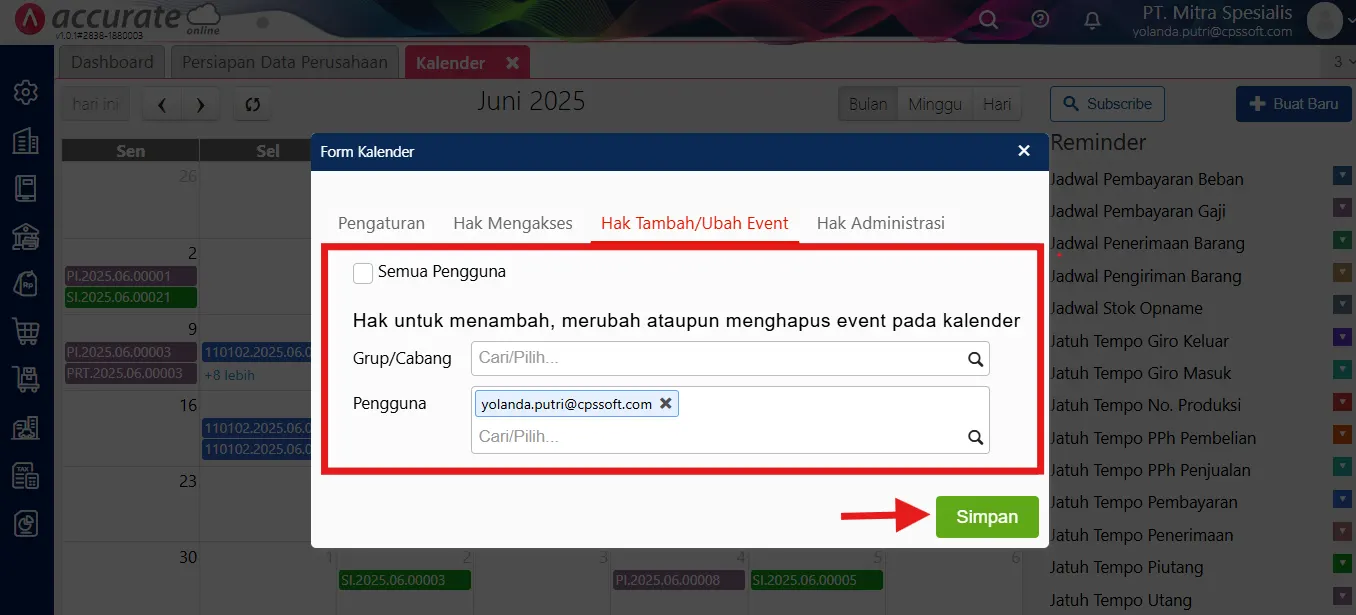Go to the Persiapan Data Perusahaan tab

point(284,61)
